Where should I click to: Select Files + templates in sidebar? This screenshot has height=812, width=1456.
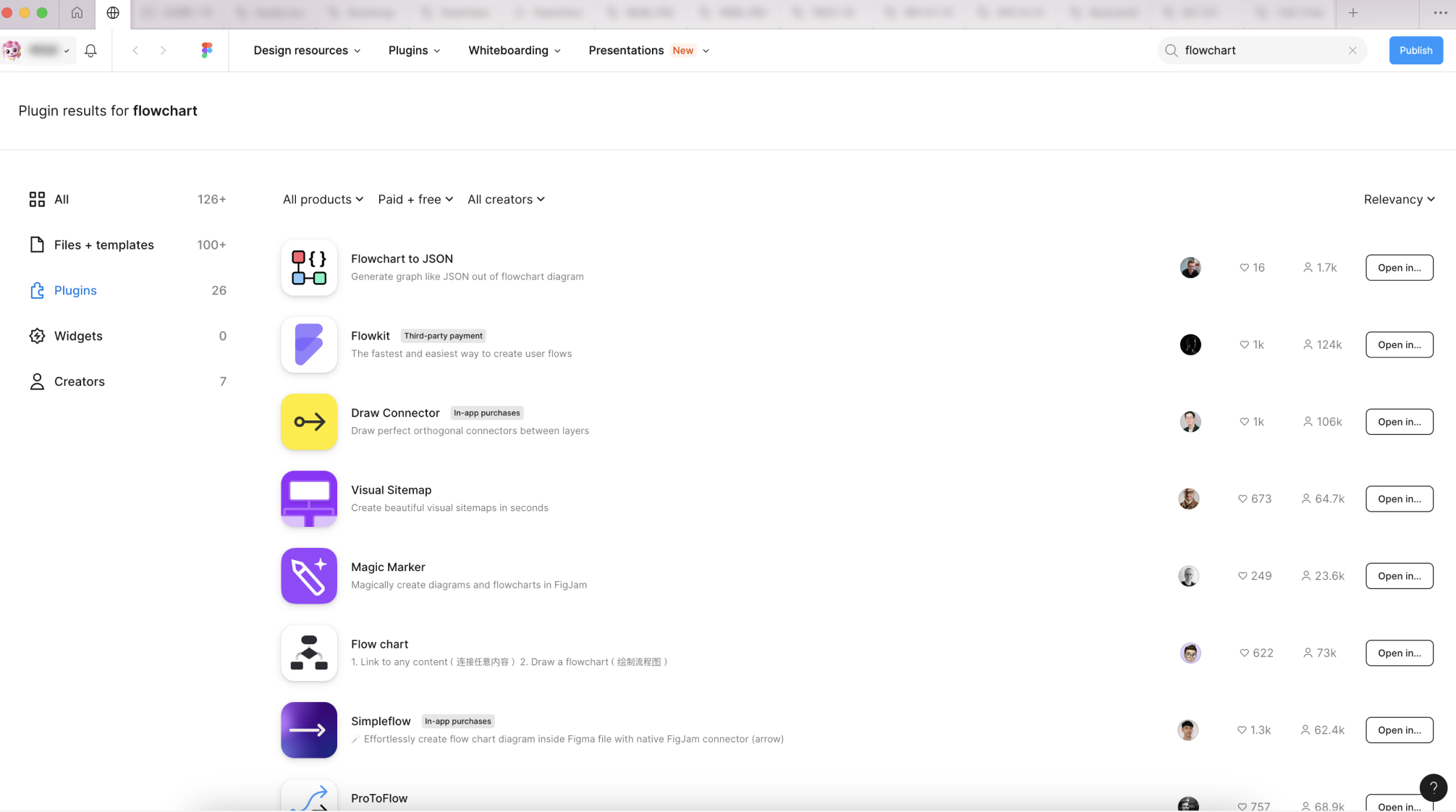click(x=103, y=245)
